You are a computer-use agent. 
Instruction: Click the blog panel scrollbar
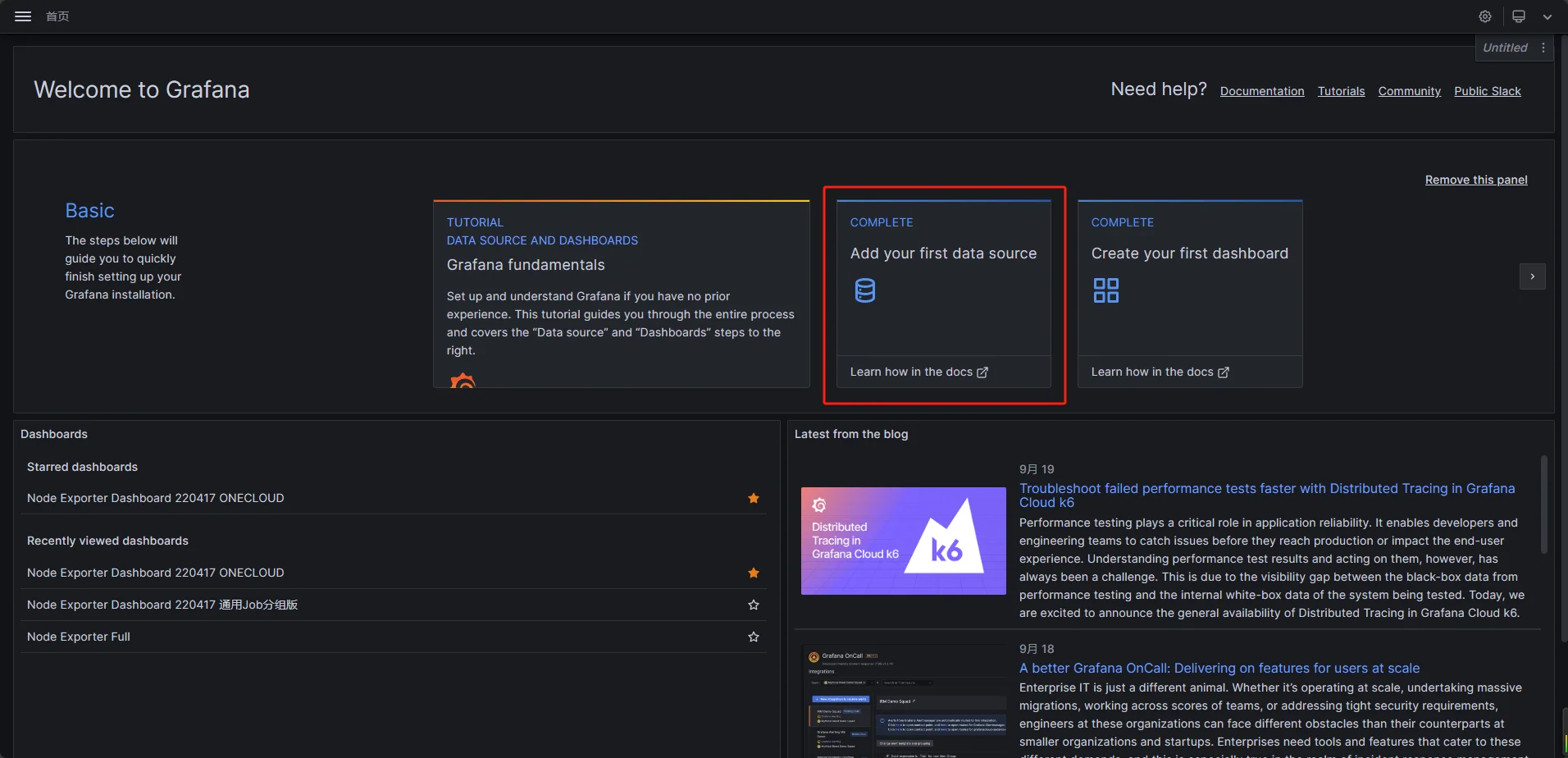1544,505
